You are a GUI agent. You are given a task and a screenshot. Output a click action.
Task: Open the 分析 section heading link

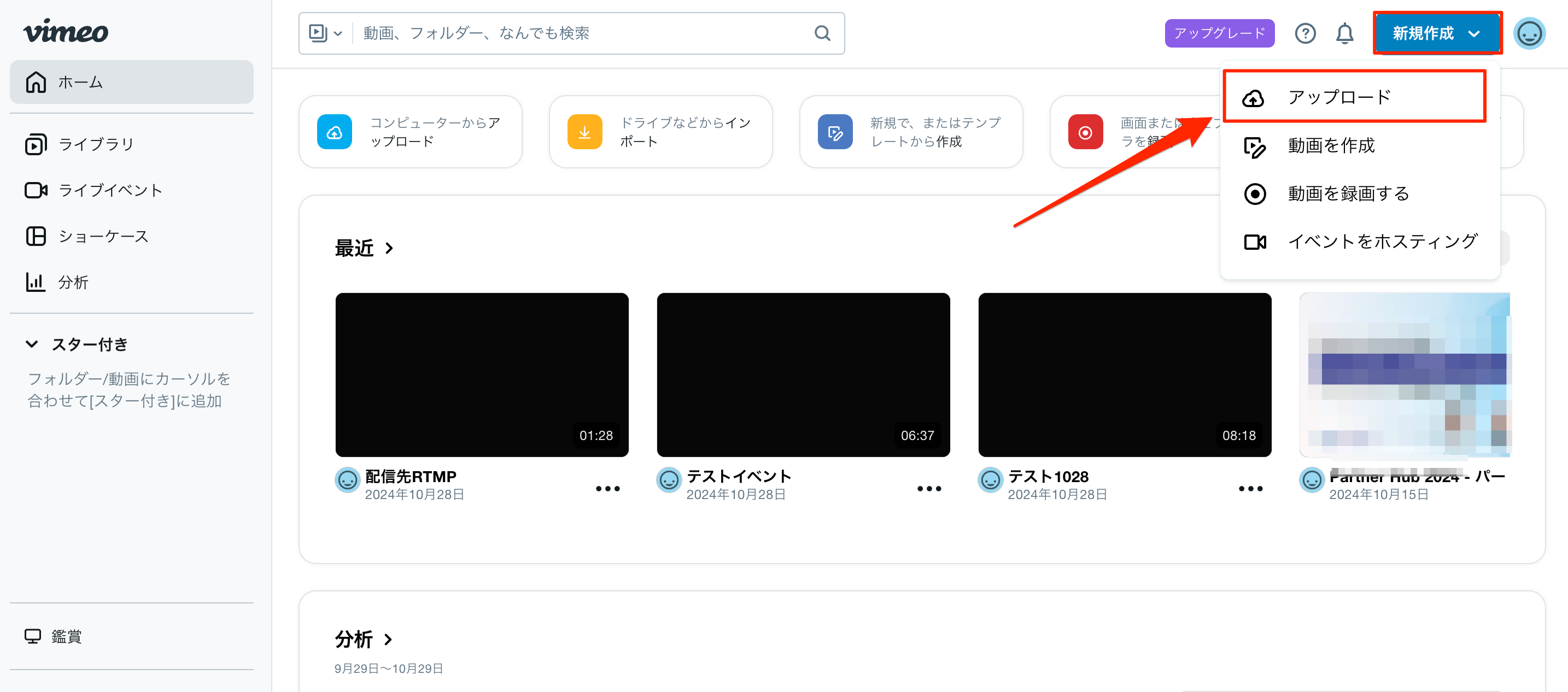click(364, 640)
